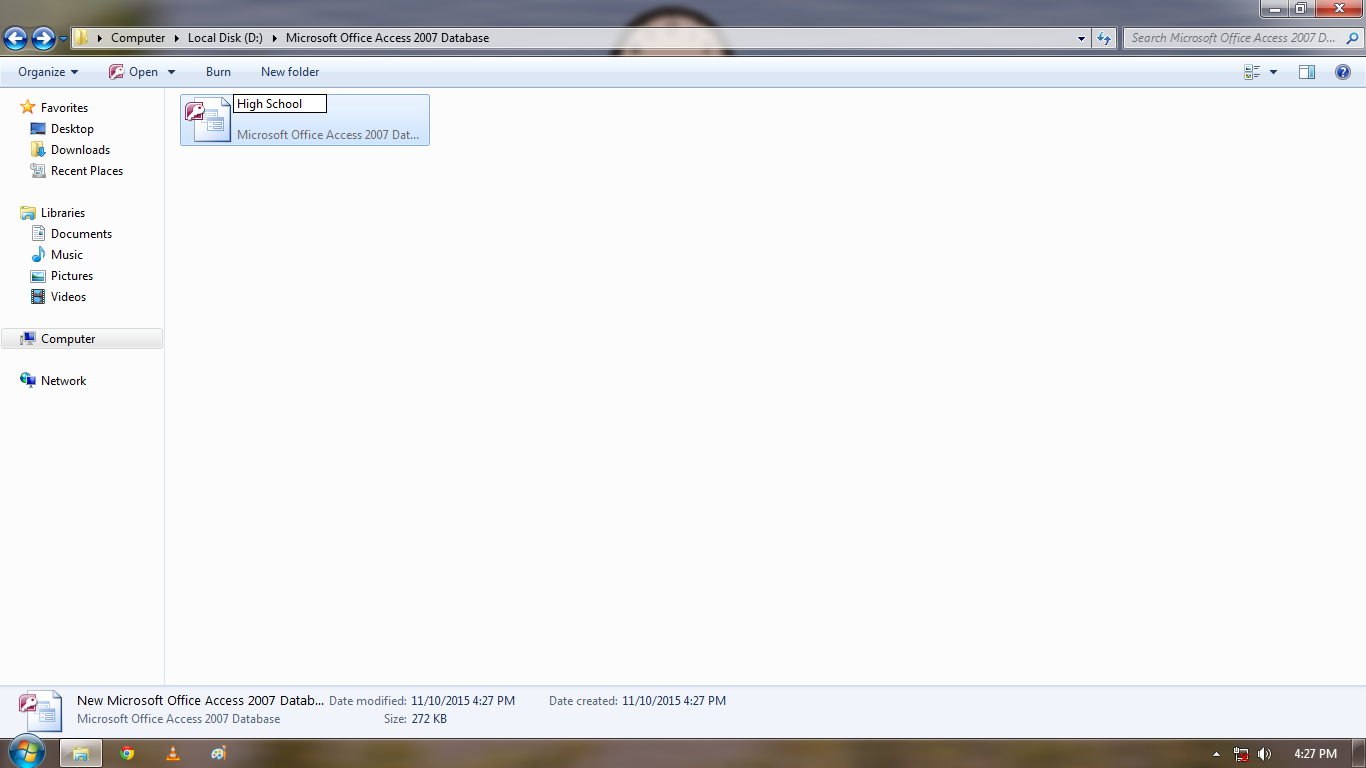Click the Size value 272 KB
1366x768 pixels.
[429, 719]
